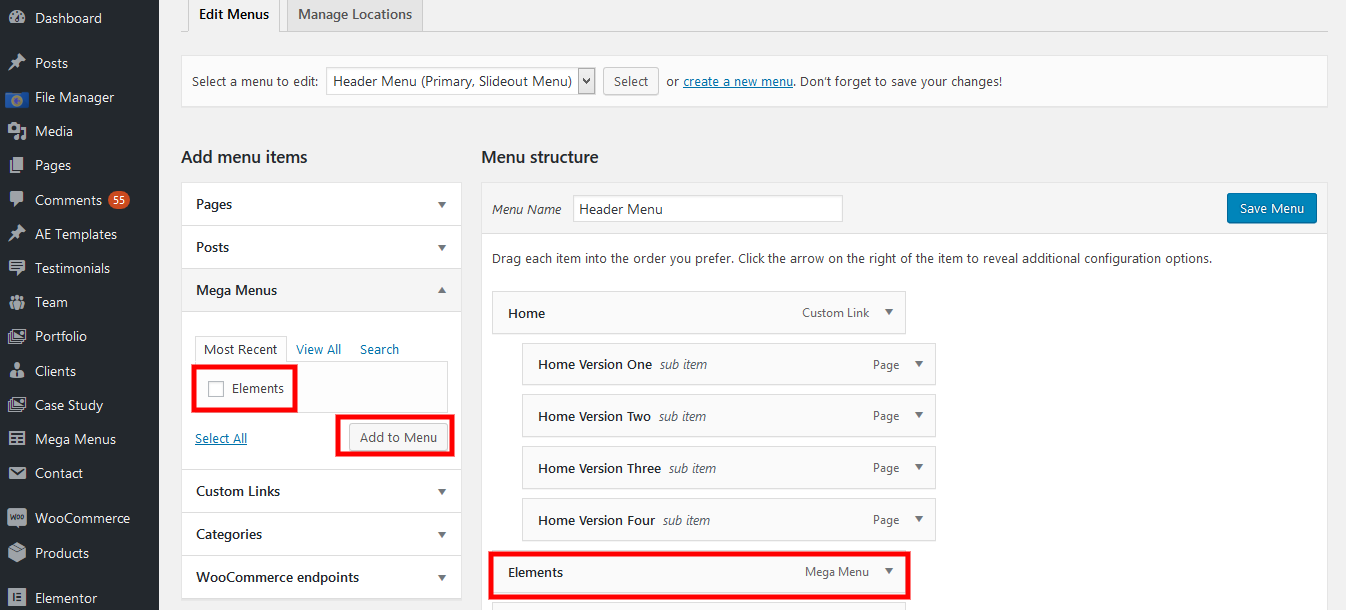
Task: Click the Media library icon
Action: coord(16,131)
